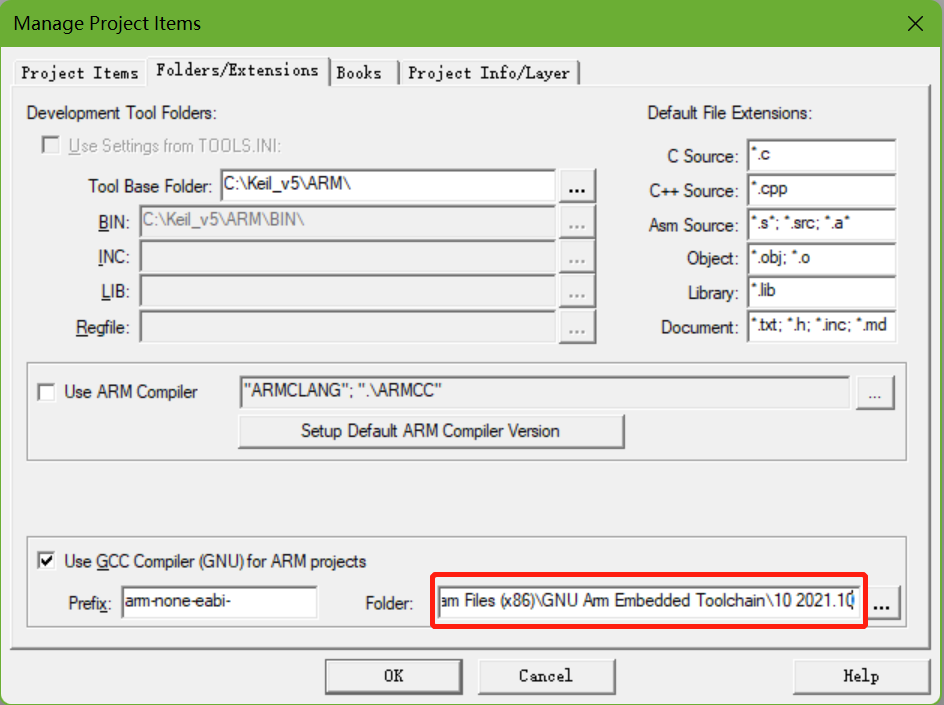Focus the GCC Prefix text field

click(218, 602)
